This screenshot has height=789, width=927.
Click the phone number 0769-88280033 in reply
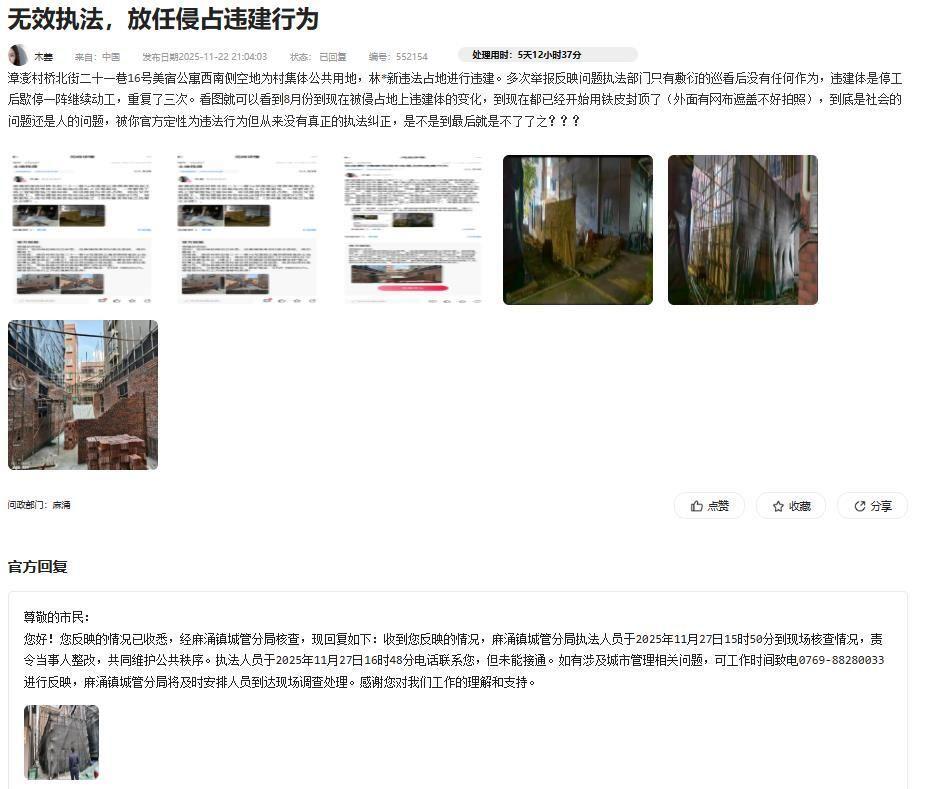841,660
